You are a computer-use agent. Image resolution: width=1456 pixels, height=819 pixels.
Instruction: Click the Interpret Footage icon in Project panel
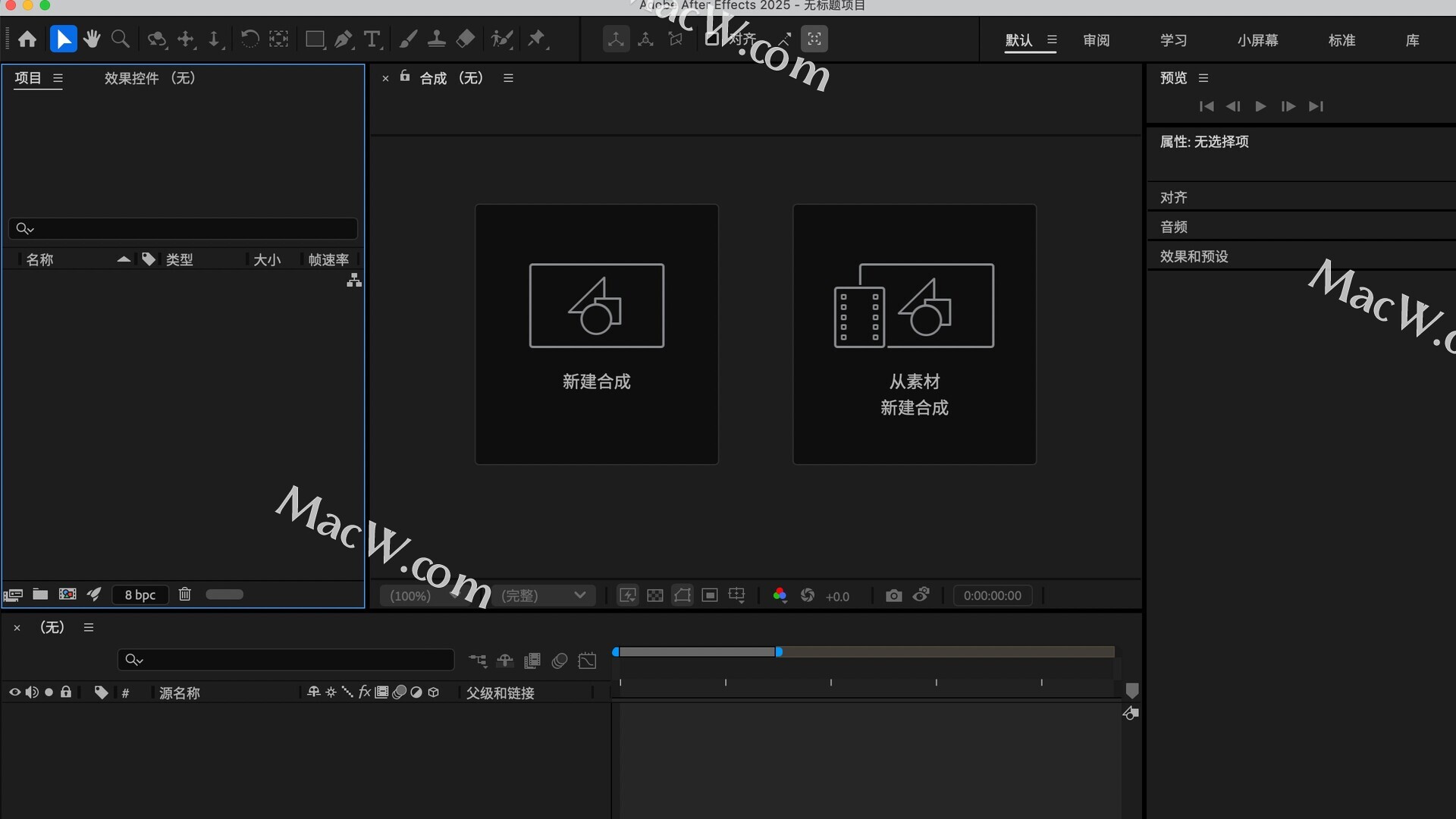click(13, 595)
